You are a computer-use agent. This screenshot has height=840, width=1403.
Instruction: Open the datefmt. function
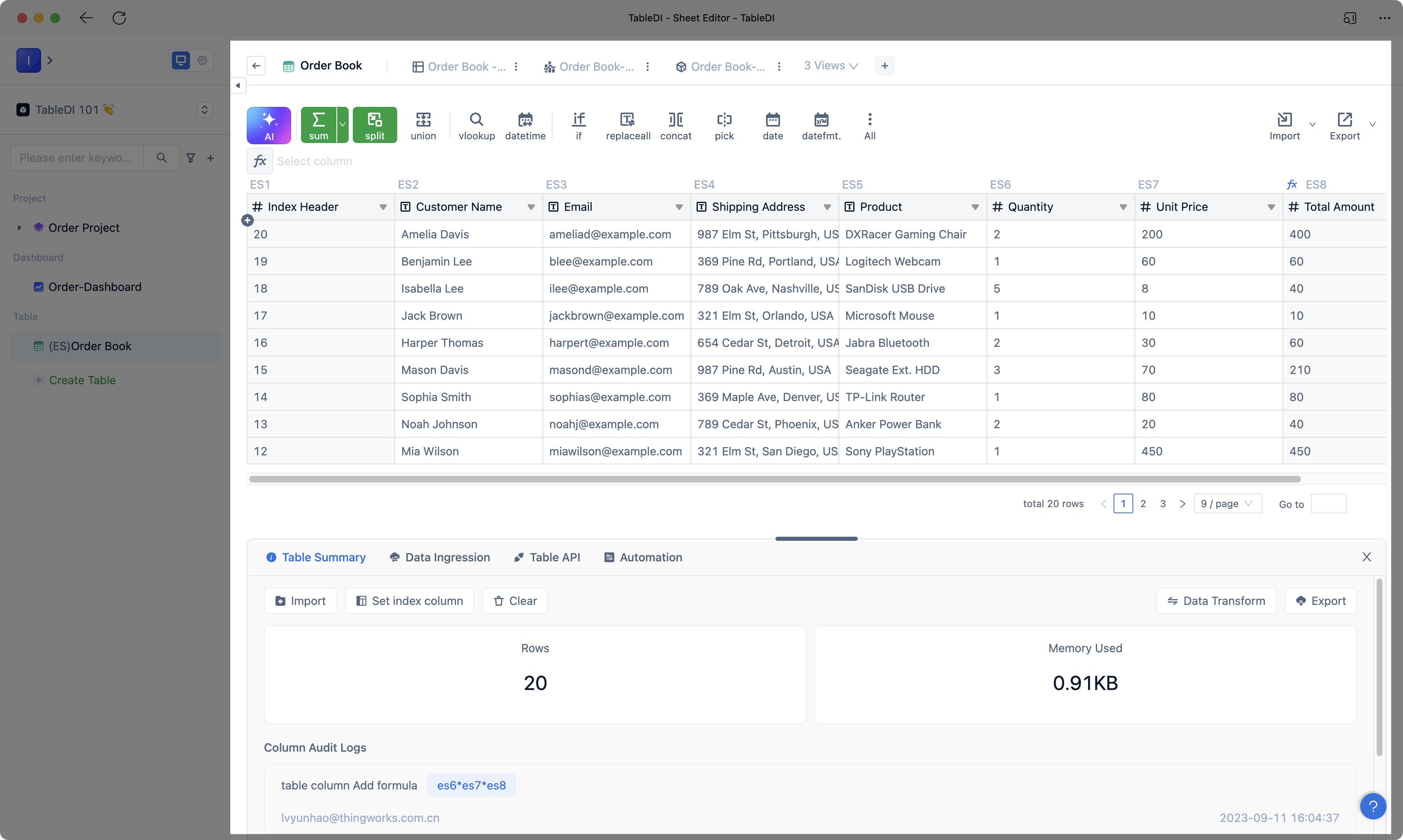(821, 125)
